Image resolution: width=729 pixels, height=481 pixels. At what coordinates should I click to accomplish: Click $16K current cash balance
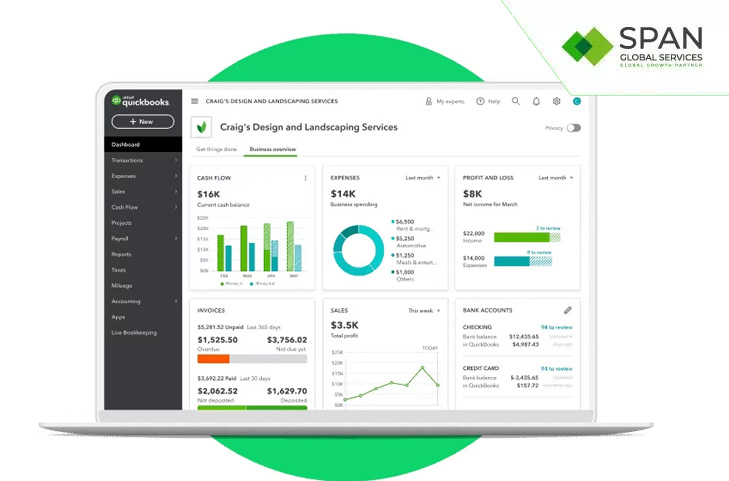[209, 194]
